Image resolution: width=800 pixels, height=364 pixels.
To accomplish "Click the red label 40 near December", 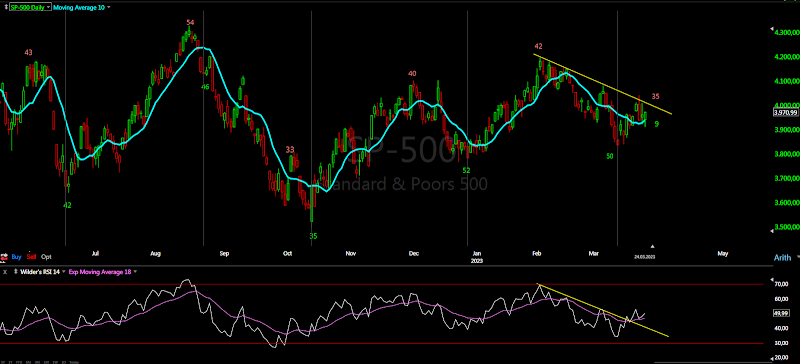I will click(412, 74).
